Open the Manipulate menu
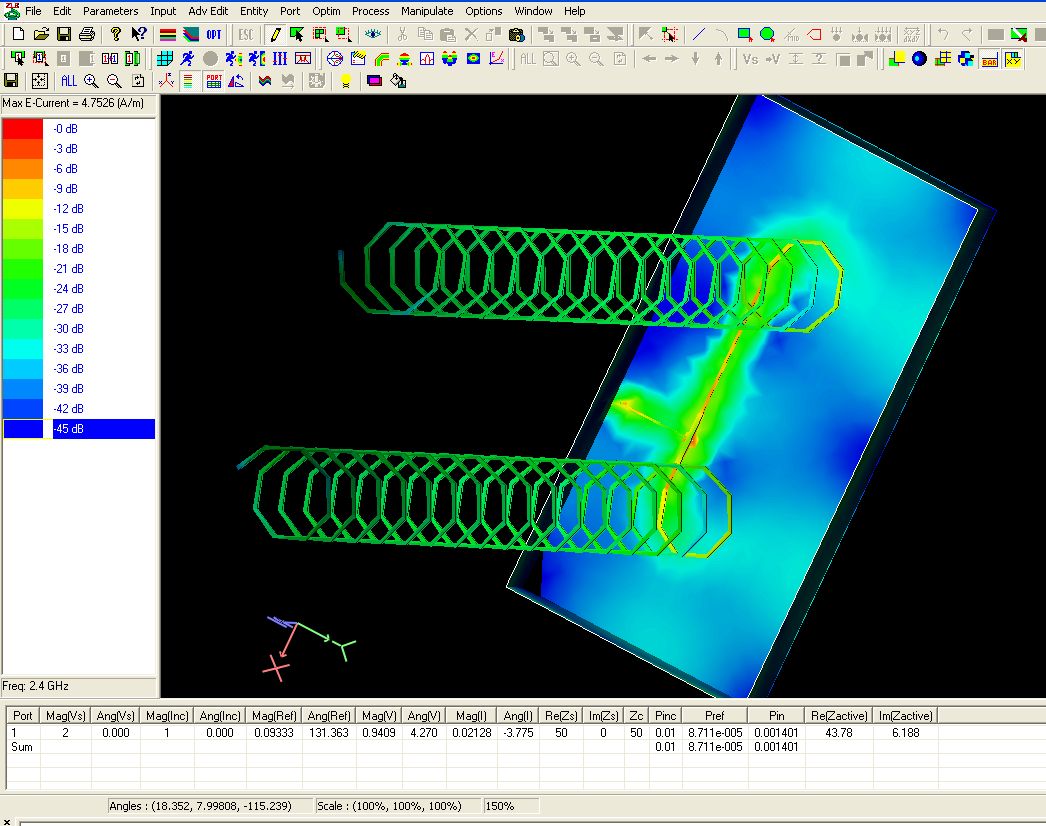This screenshot has height=826, width=1046. 427,11
